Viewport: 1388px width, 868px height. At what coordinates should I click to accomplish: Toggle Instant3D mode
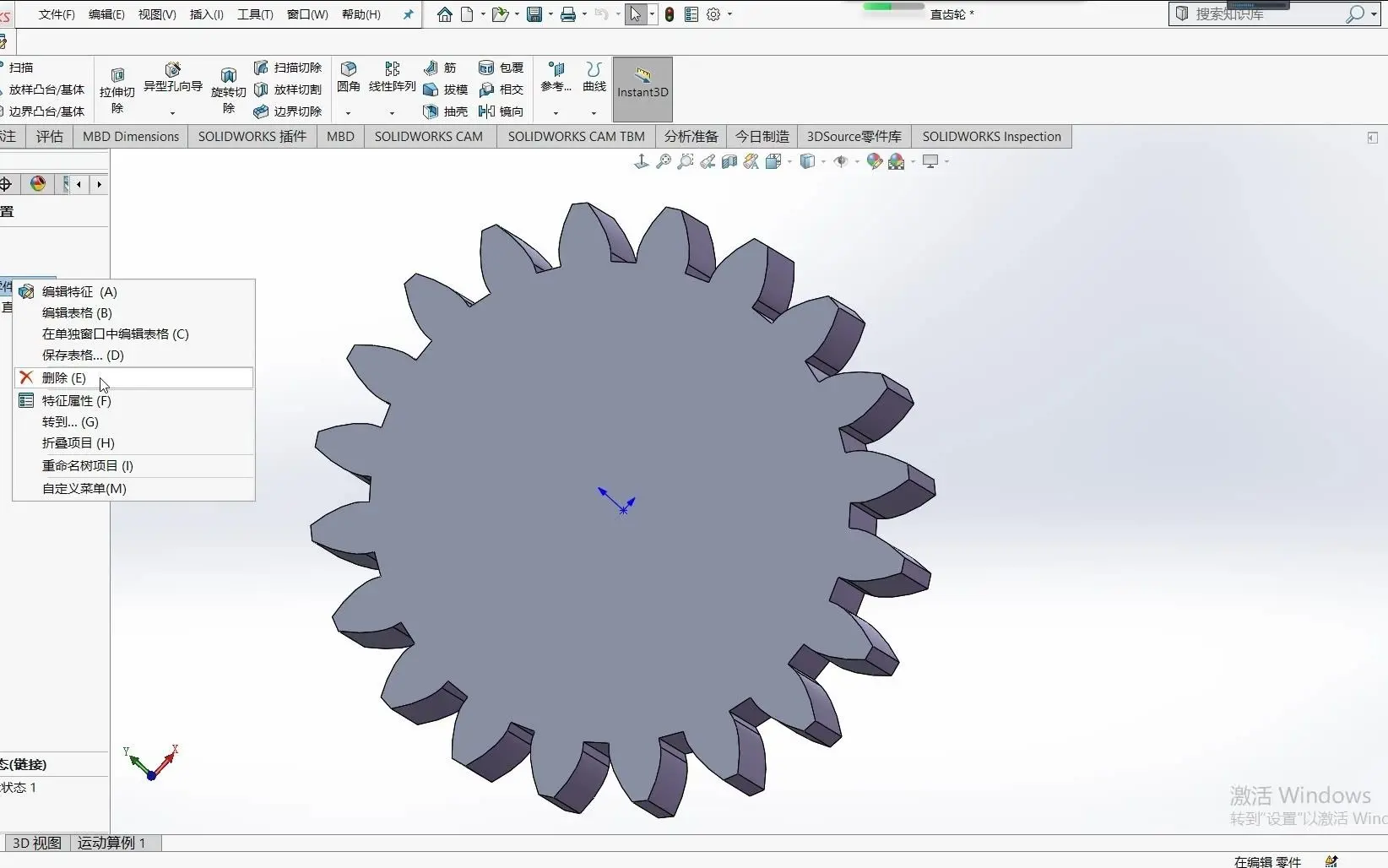tap(642, 90)
